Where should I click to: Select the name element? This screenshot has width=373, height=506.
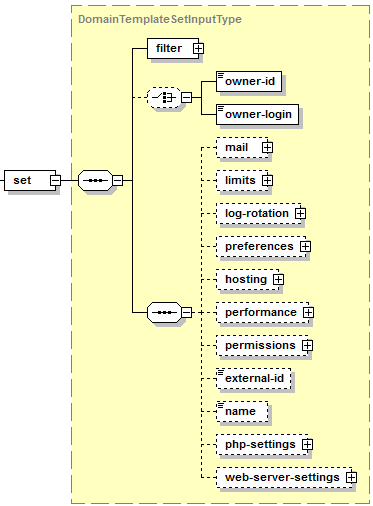point(242,412)
